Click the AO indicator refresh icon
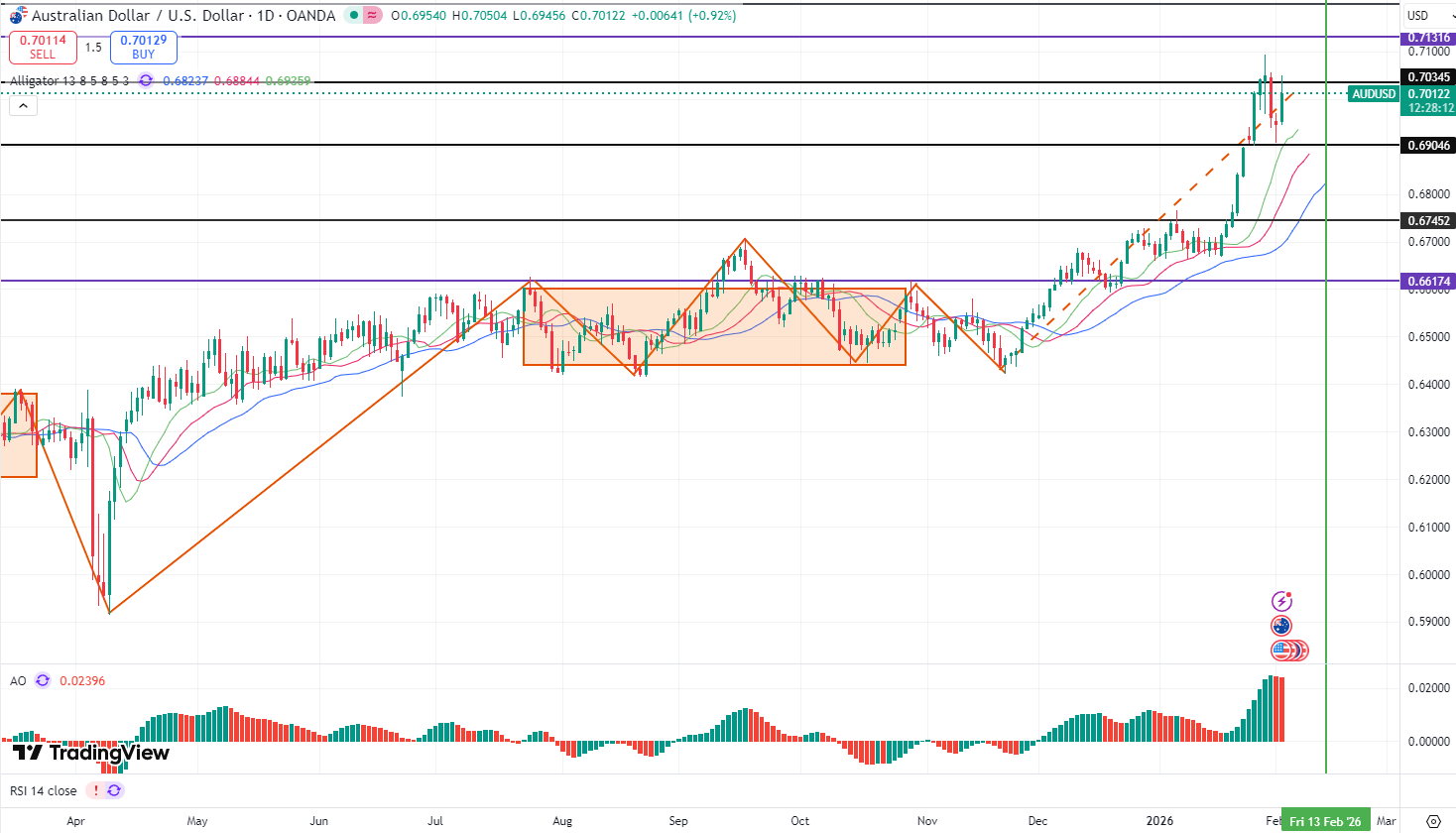The width and height of the screenshot is (1456, 833). [43, 680]
